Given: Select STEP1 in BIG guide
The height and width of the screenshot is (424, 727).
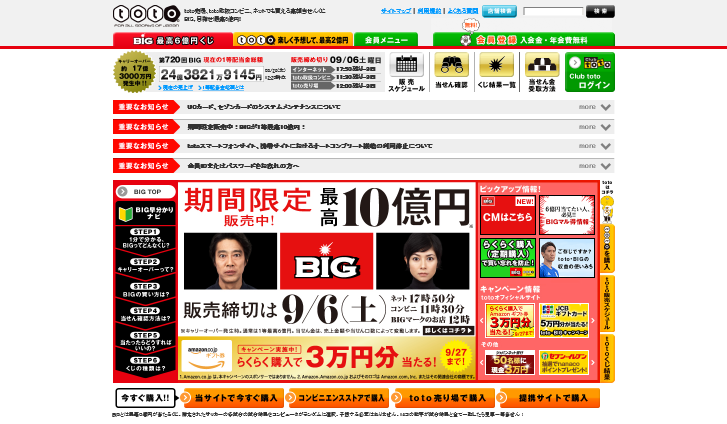Looking at the screenshot, I should point(146,238).
